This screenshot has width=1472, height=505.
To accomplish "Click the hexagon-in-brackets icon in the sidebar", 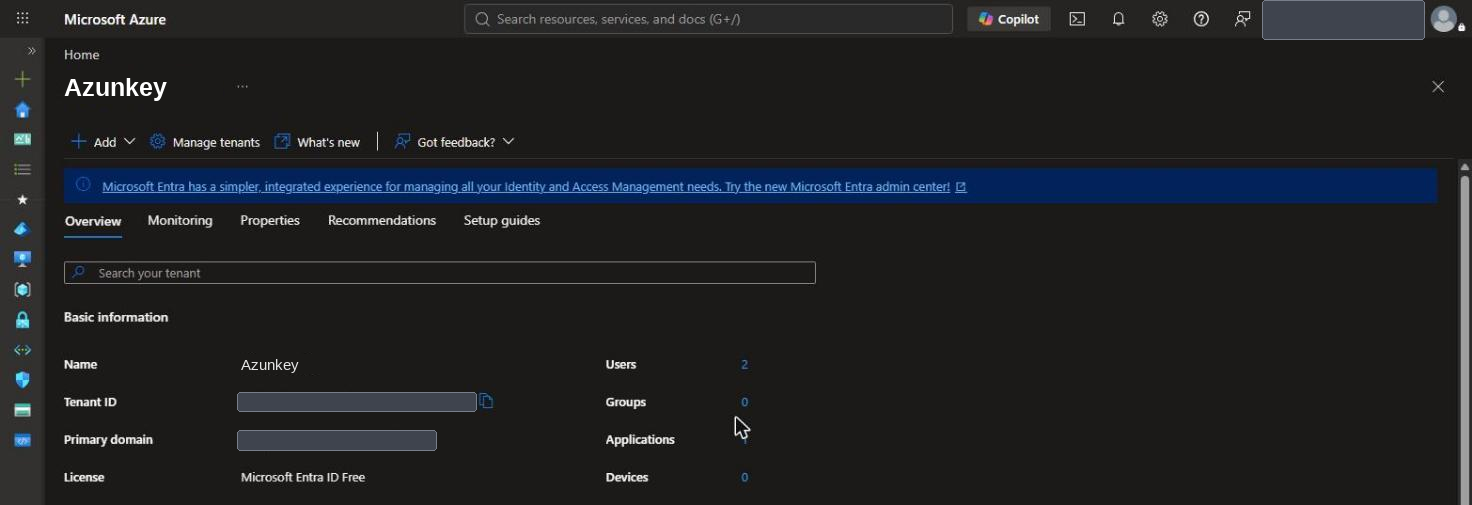I will click(22, 289).
